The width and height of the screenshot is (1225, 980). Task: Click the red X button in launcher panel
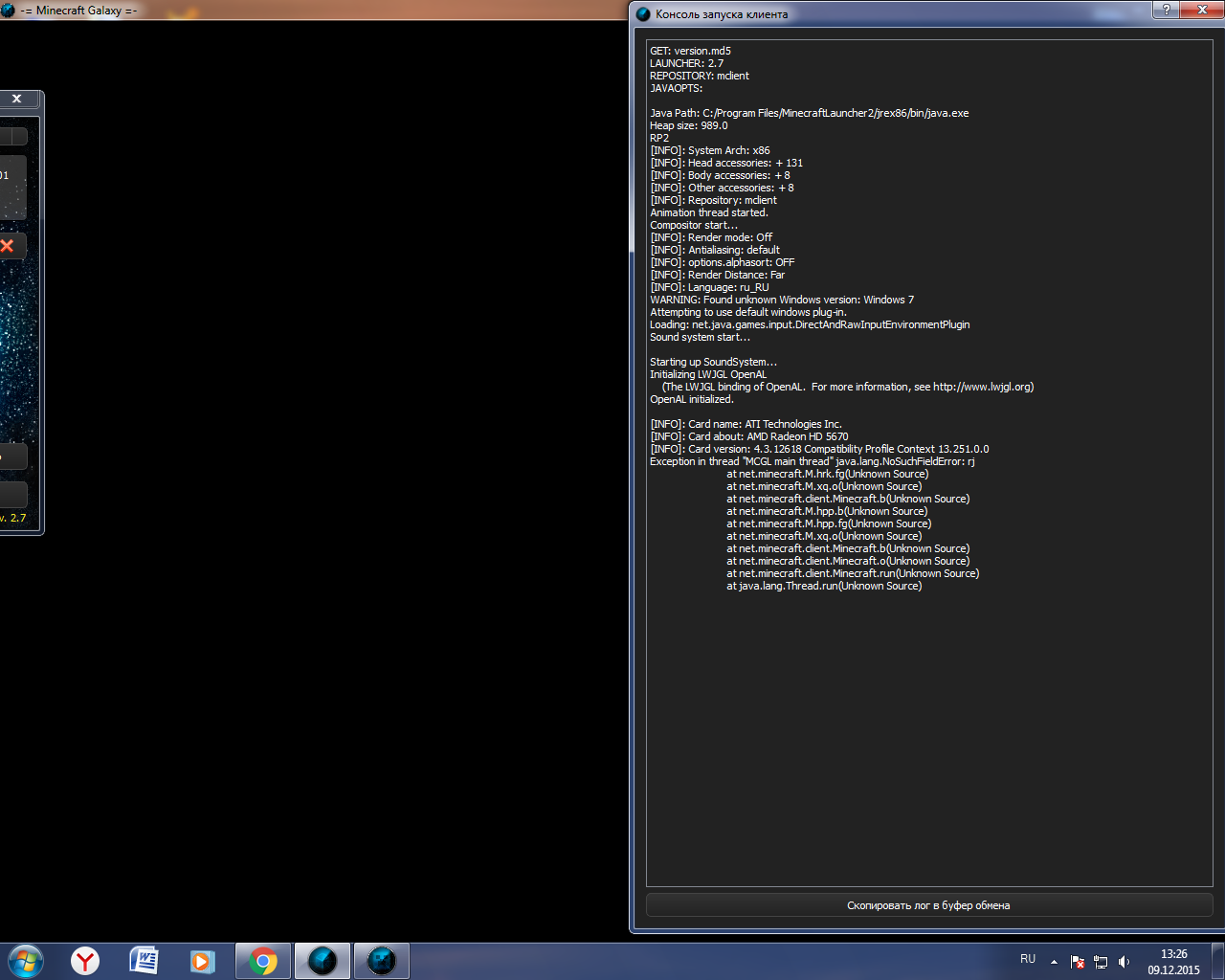(8, 246)
